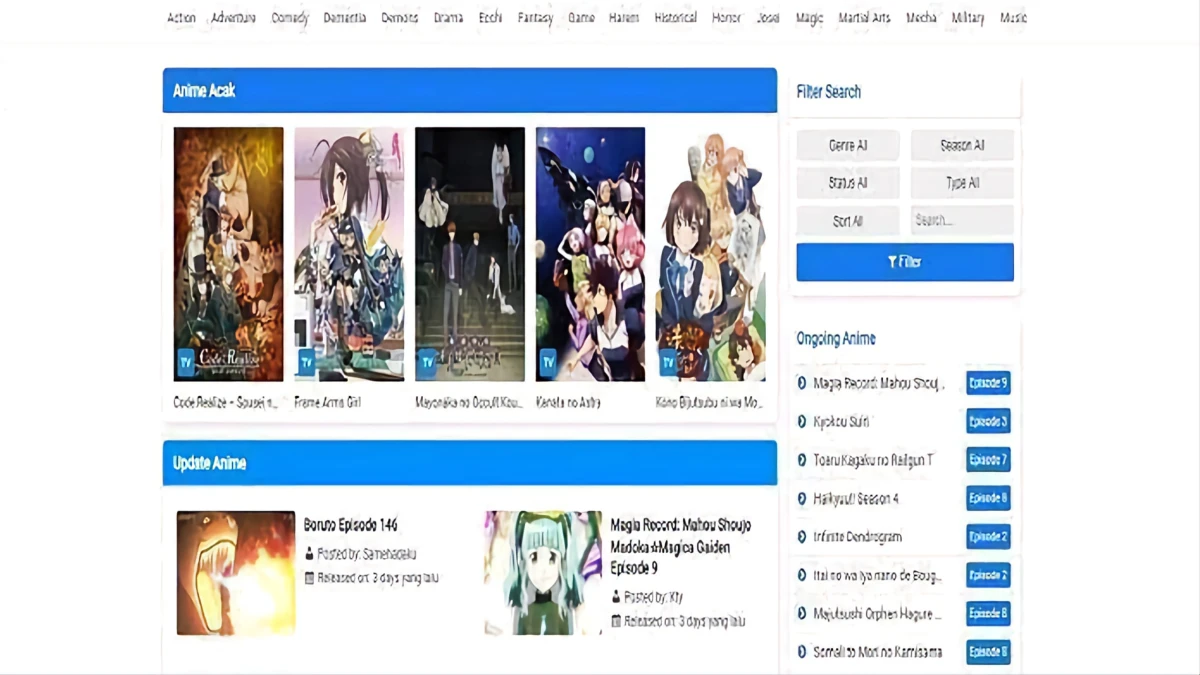Click the TV badge on Frame Arms Girl
Image resolution: width=1200 pixels, height=675 pixels.
(307, 362)
